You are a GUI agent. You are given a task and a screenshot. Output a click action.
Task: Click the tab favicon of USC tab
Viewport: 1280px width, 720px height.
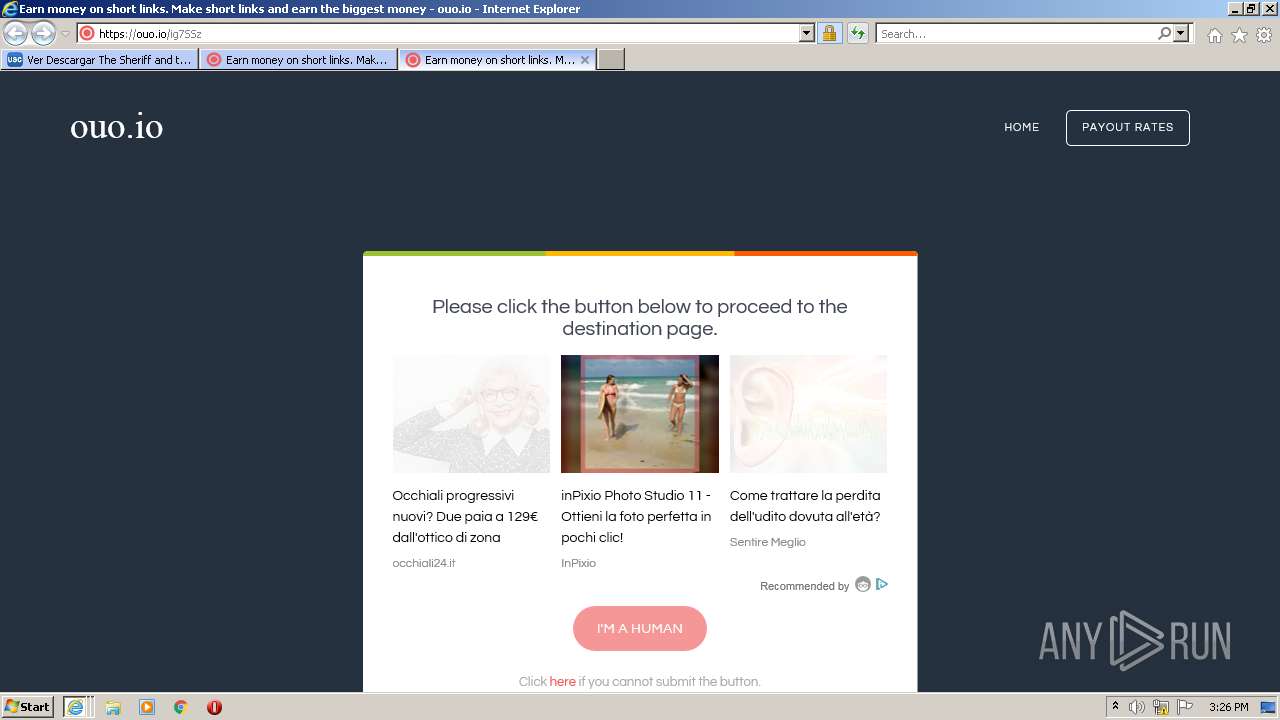tap(14, 60)
